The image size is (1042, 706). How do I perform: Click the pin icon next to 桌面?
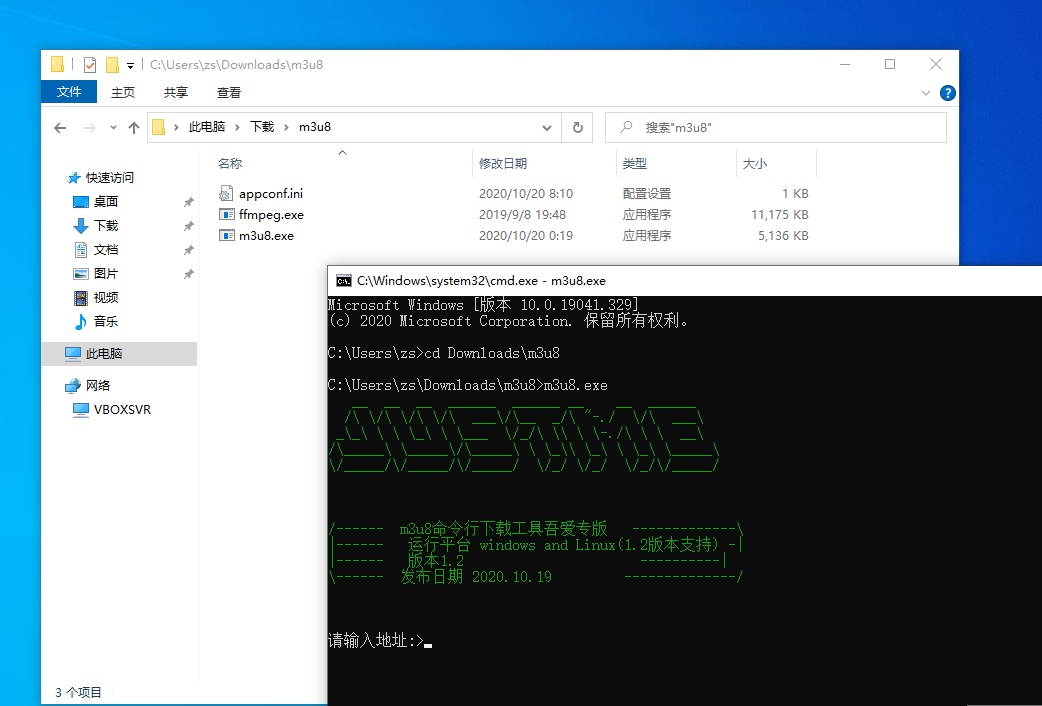click(x=189, y=202)
